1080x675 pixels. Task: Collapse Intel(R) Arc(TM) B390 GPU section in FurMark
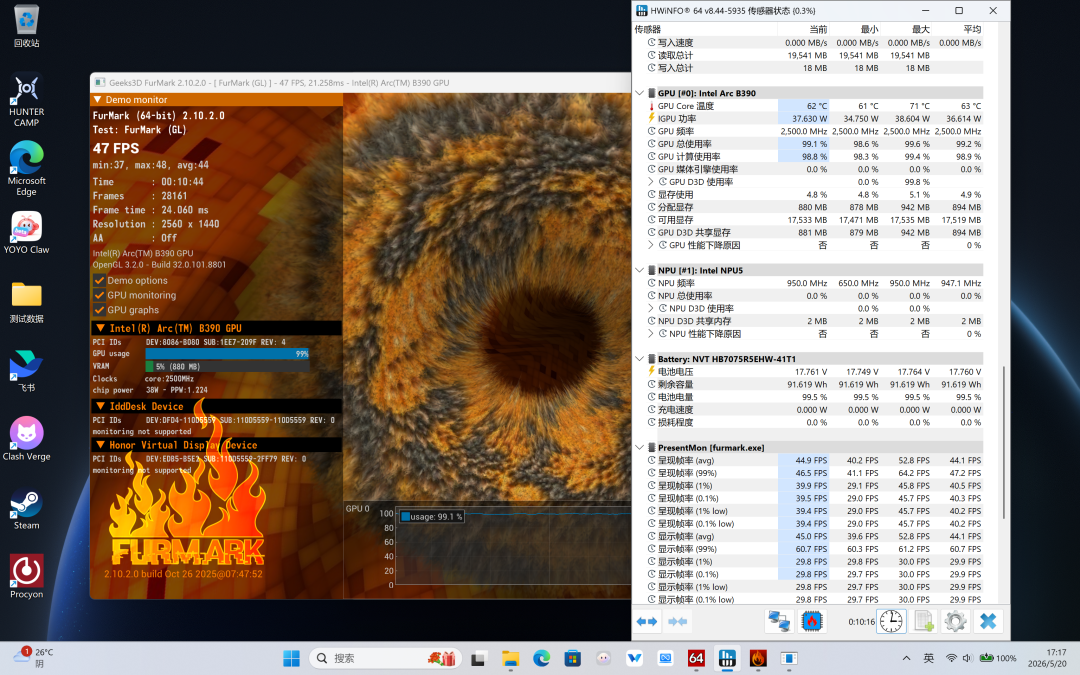[x=100, y=328]
